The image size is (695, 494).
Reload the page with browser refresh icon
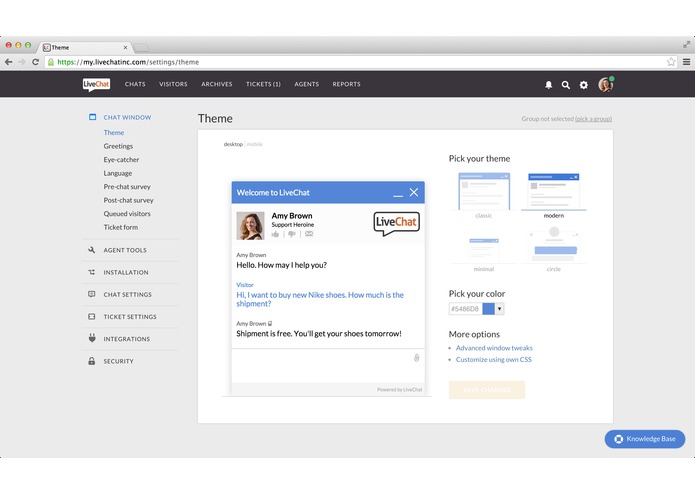[35, 62]
